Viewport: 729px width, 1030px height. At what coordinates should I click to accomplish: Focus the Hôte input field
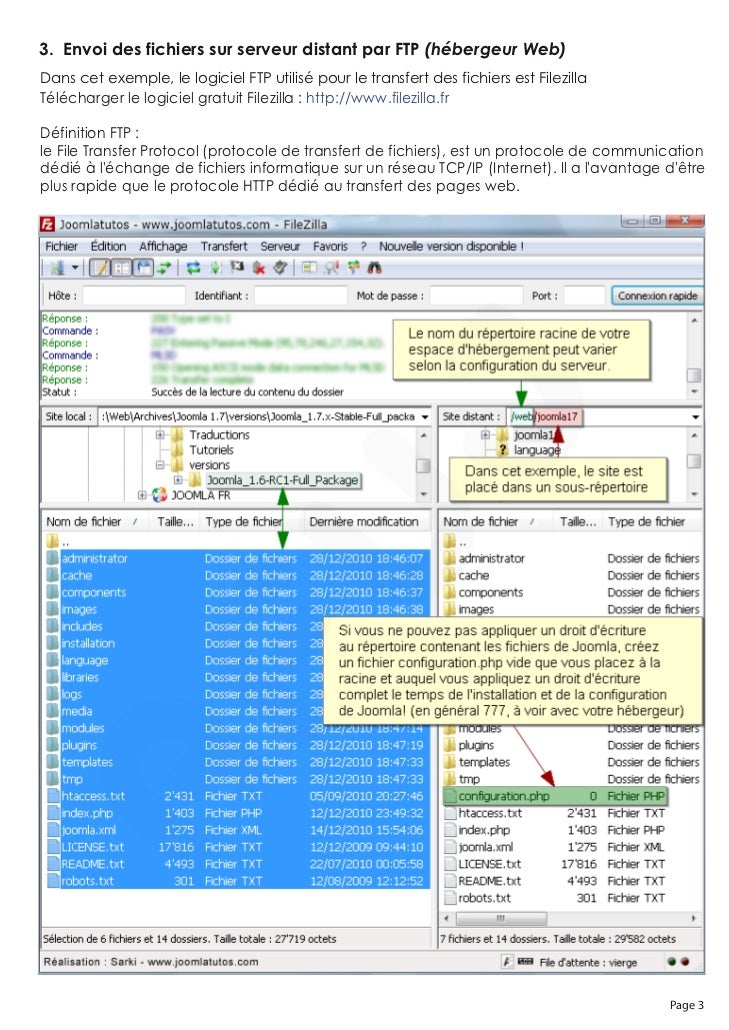click(133, 296)
